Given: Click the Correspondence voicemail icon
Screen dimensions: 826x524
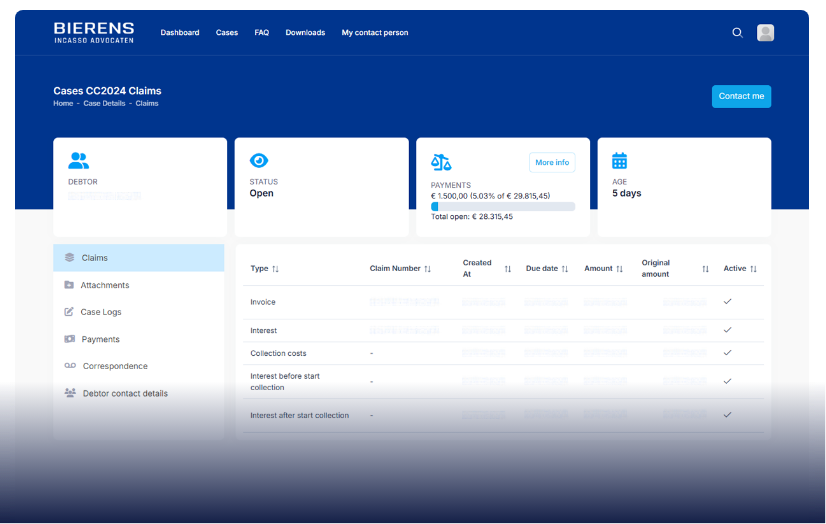Looking at the screenshot, I should pos(70,365).
